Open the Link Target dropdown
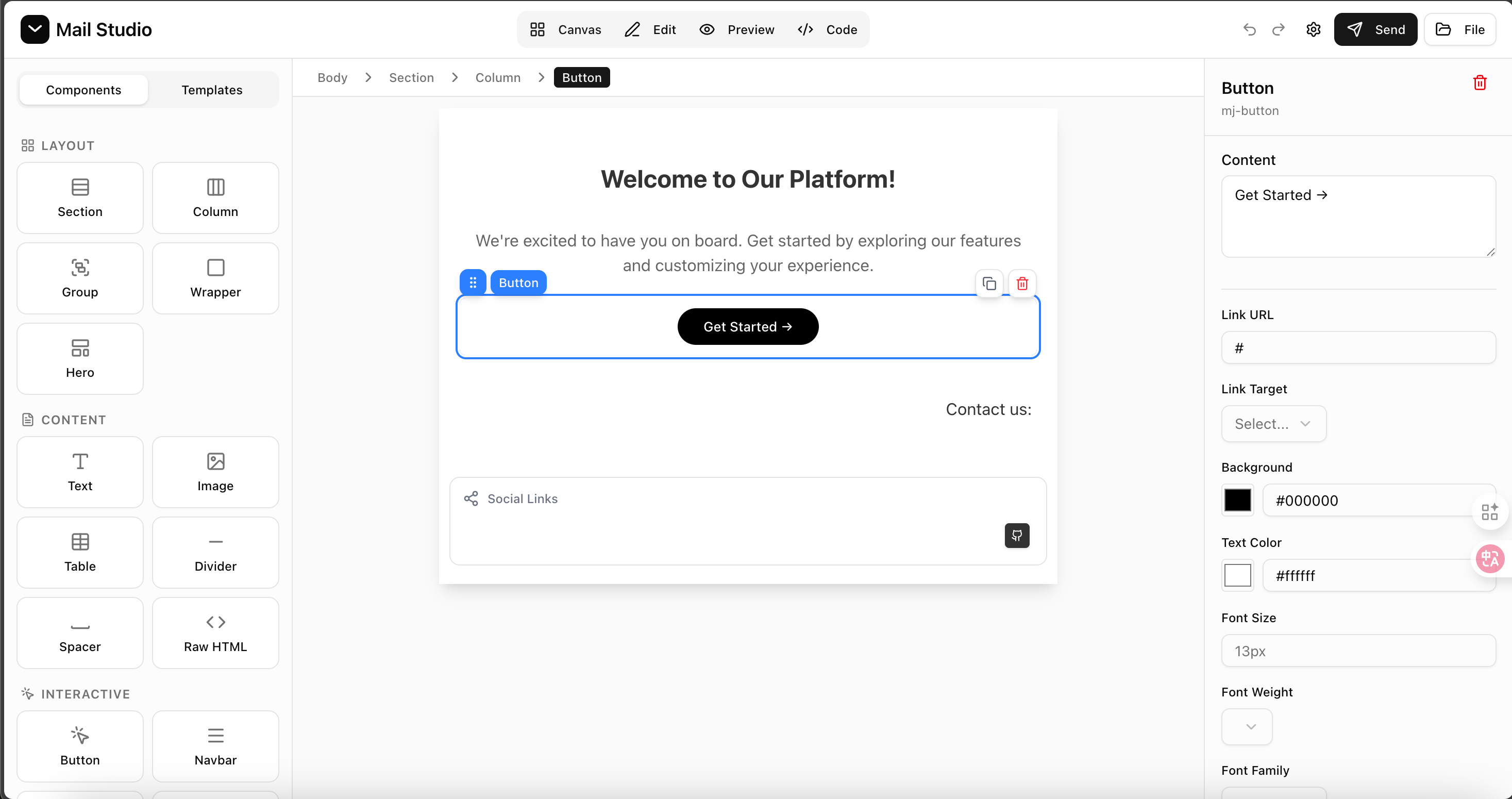Image resolution: width=1512 pixels, height=799 pixels. (1273, 423)
